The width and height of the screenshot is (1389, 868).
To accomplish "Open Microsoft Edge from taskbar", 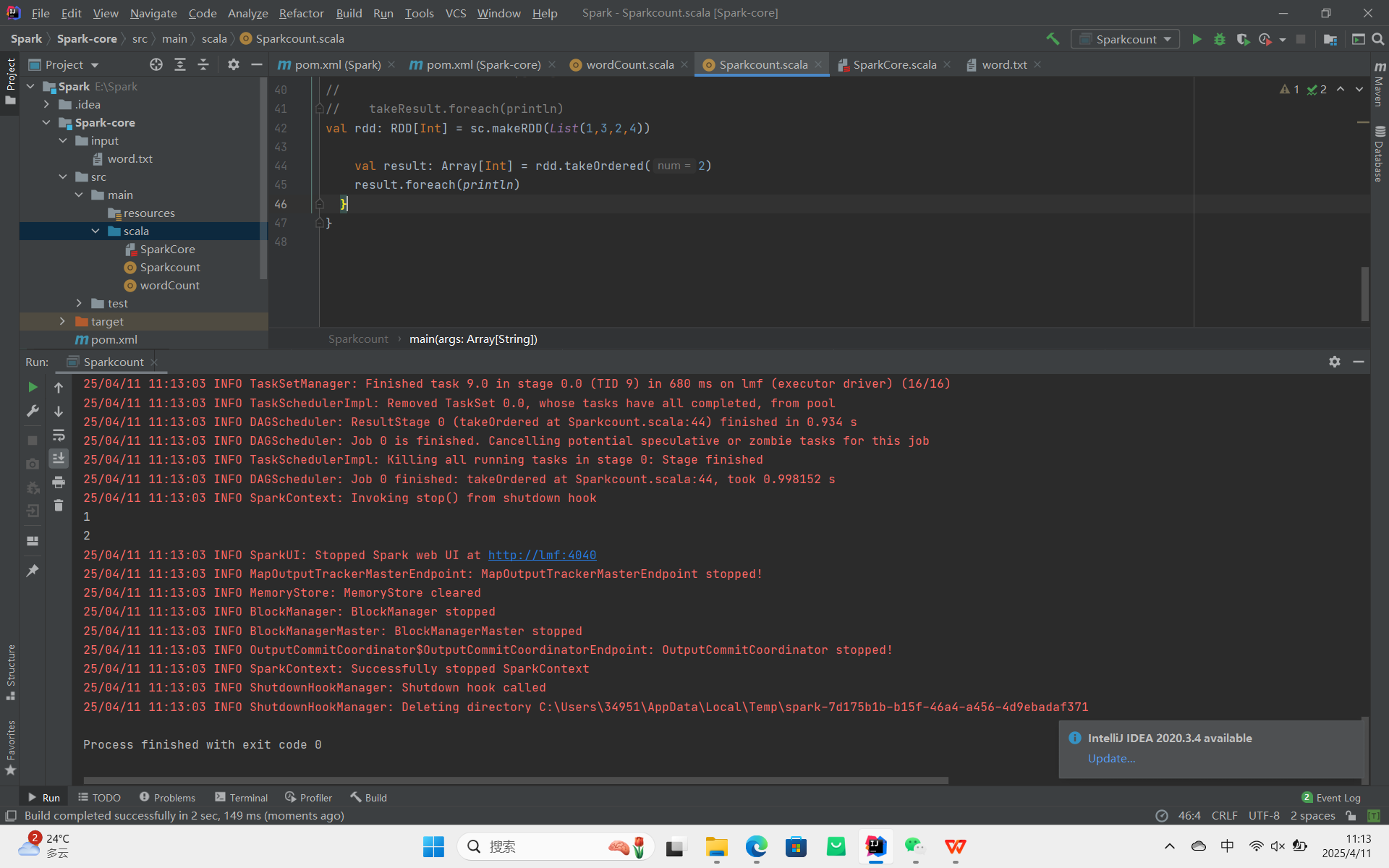I will [756, 846].
